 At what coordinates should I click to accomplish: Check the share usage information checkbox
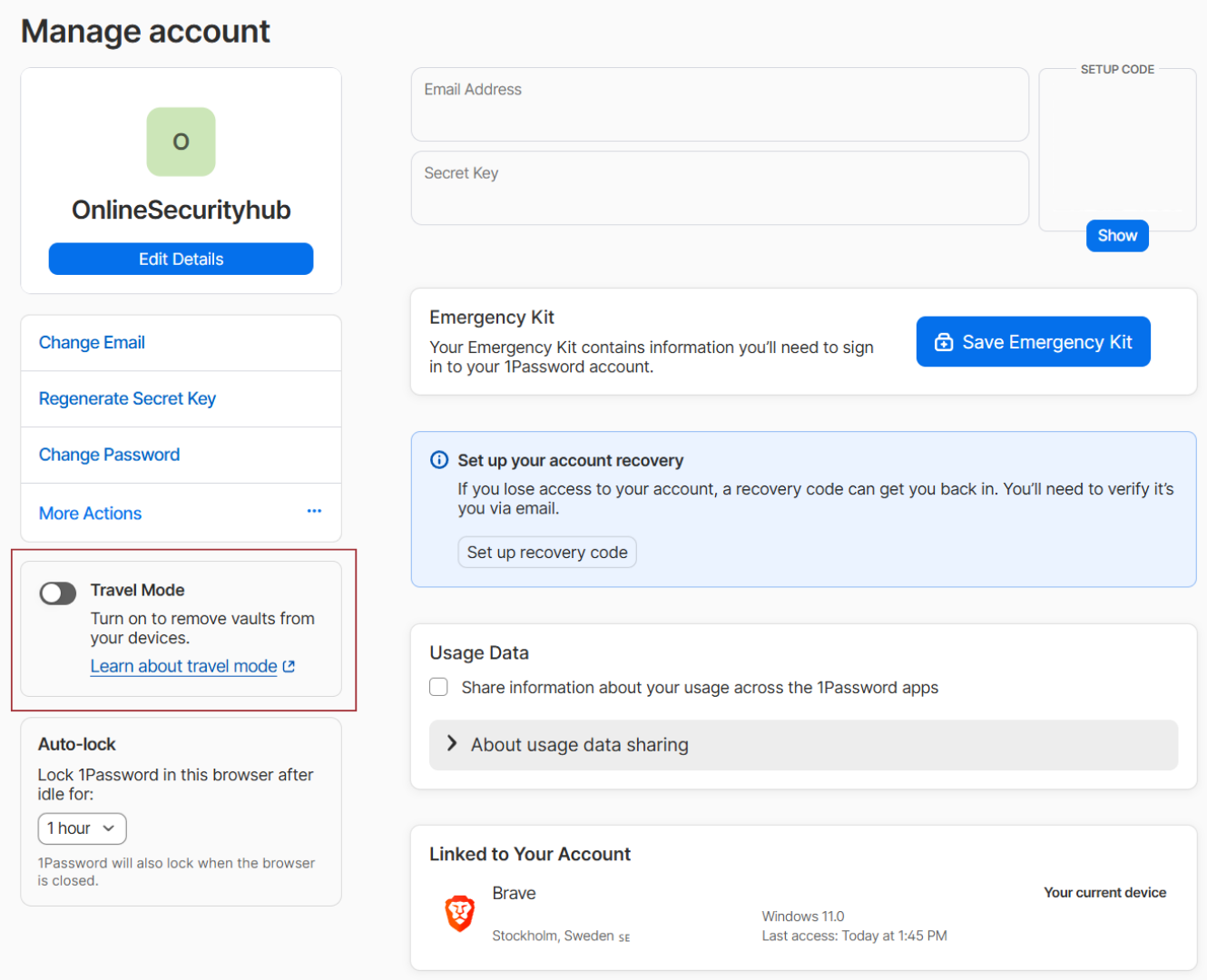[x=439, y=687]
